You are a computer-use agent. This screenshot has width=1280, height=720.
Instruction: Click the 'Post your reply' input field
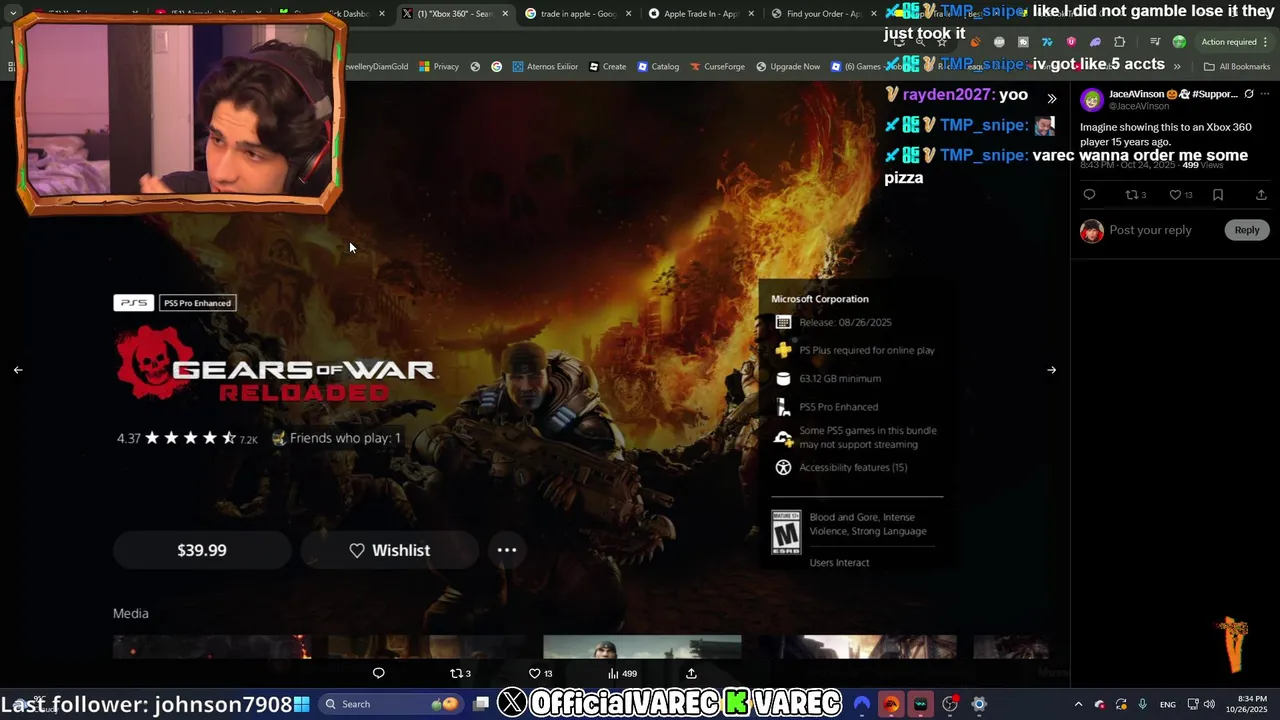pos(1150,230)
